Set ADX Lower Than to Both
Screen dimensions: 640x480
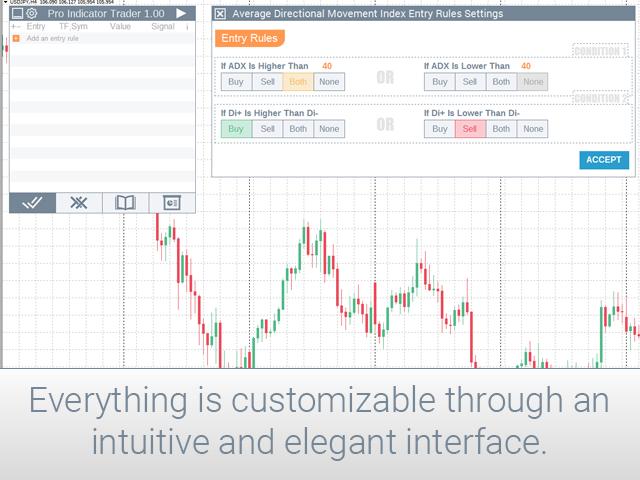point(501,82)
